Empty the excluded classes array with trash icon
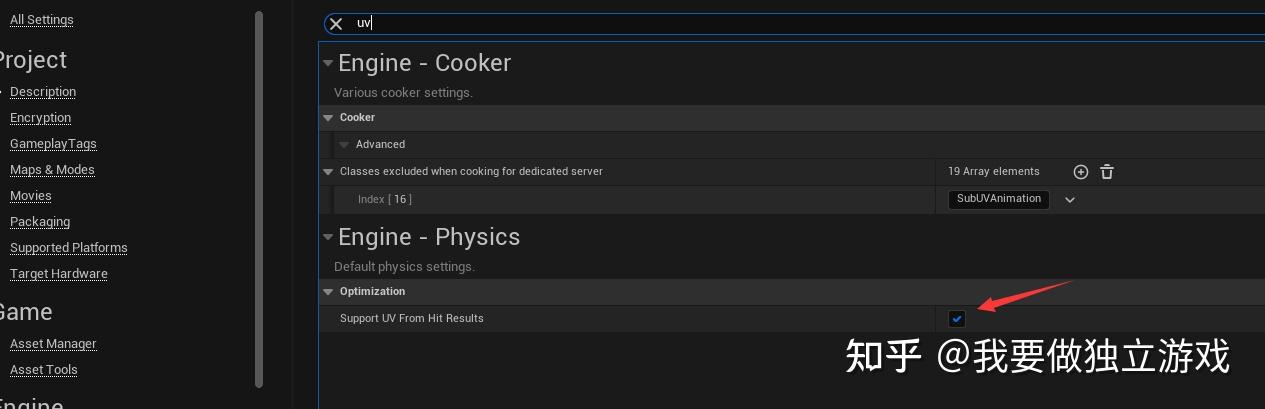1265x409 pixels. tap(1107, 172)
